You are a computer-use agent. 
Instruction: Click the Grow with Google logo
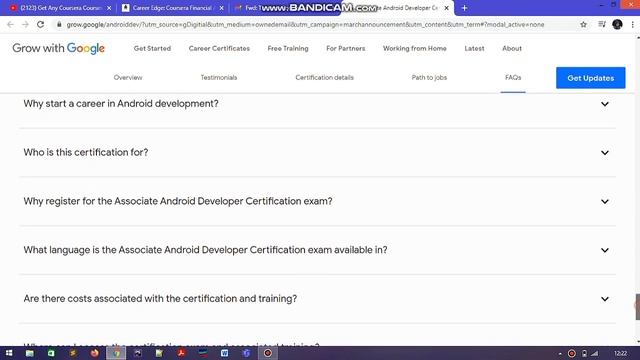pos(58,48)
